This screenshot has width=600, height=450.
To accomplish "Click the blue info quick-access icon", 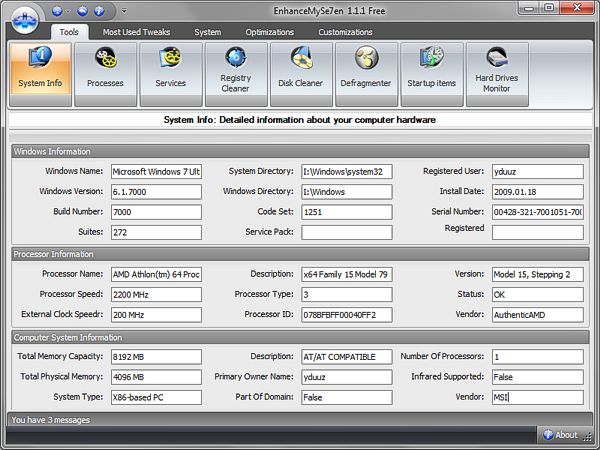I will click(x=99, y=11).
